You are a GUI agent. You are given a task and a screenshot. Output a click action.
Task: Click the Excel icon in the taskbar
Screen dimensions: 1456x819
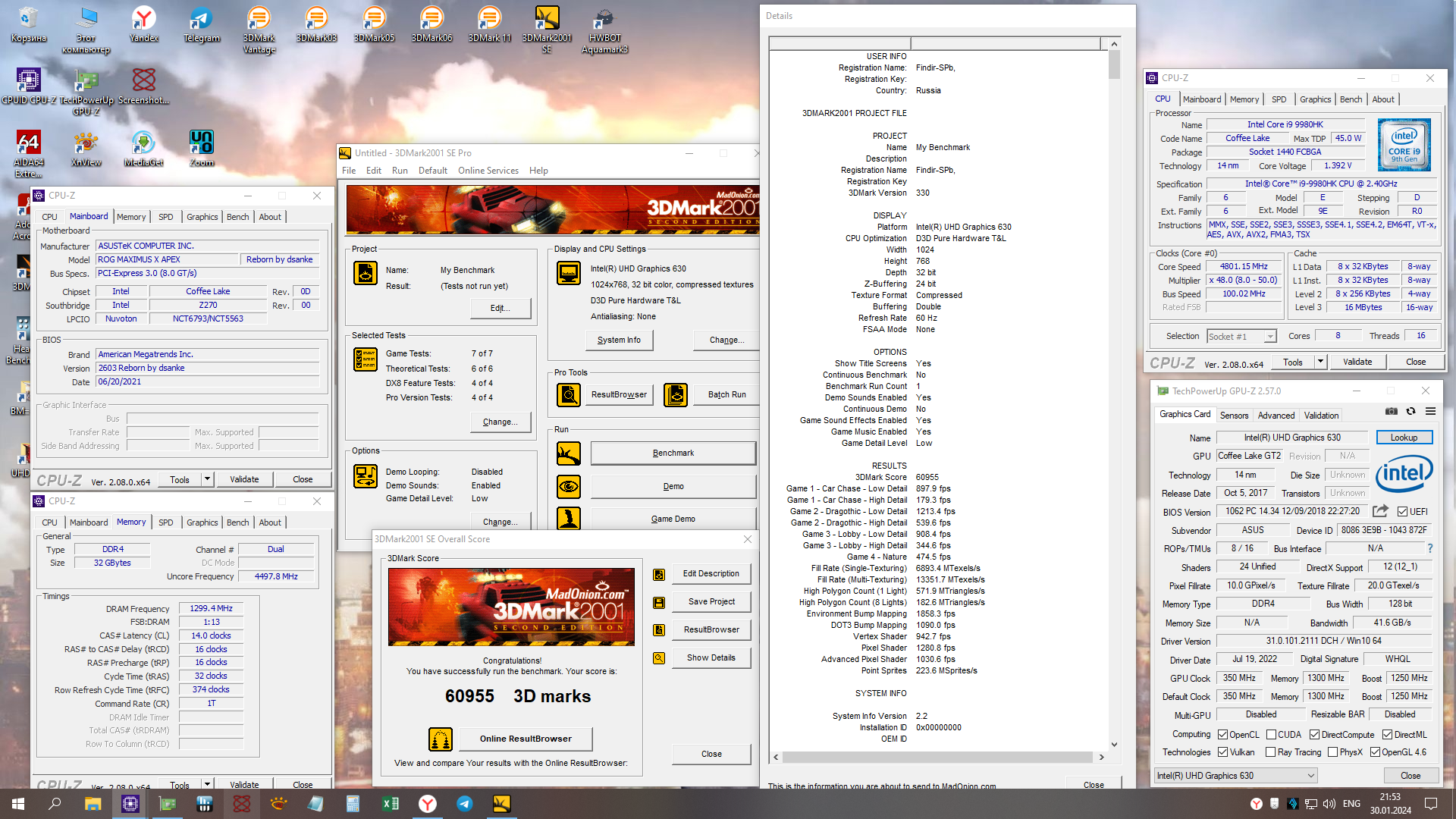391,804
